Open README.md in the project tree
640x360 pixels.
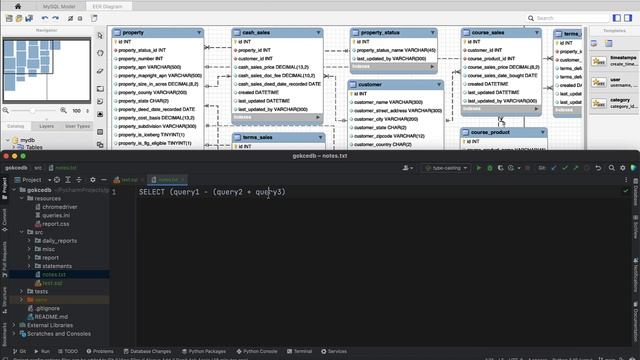click(47, 317)
